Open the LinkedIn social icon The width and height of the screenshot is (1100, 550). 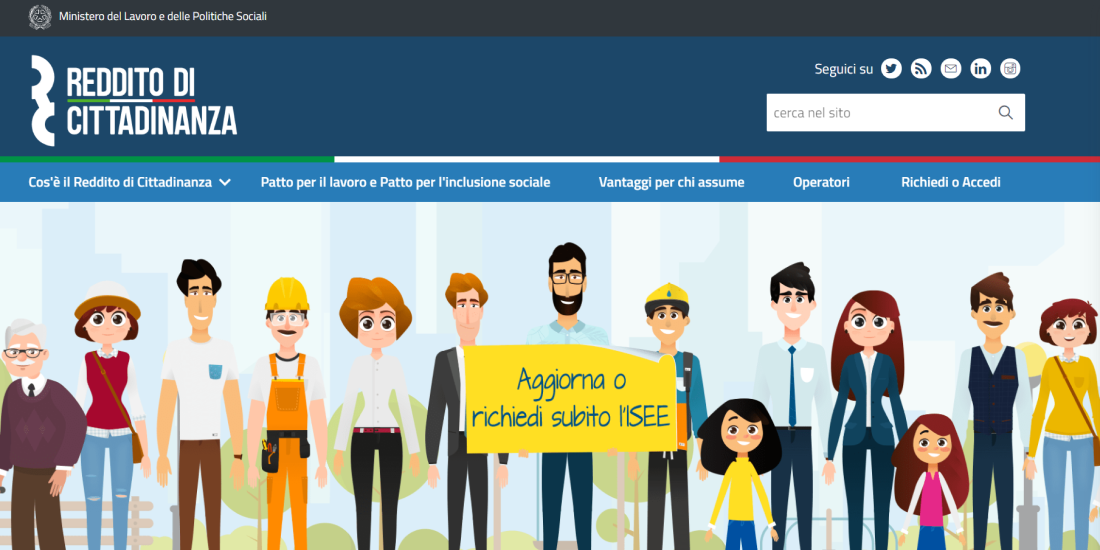981,69
